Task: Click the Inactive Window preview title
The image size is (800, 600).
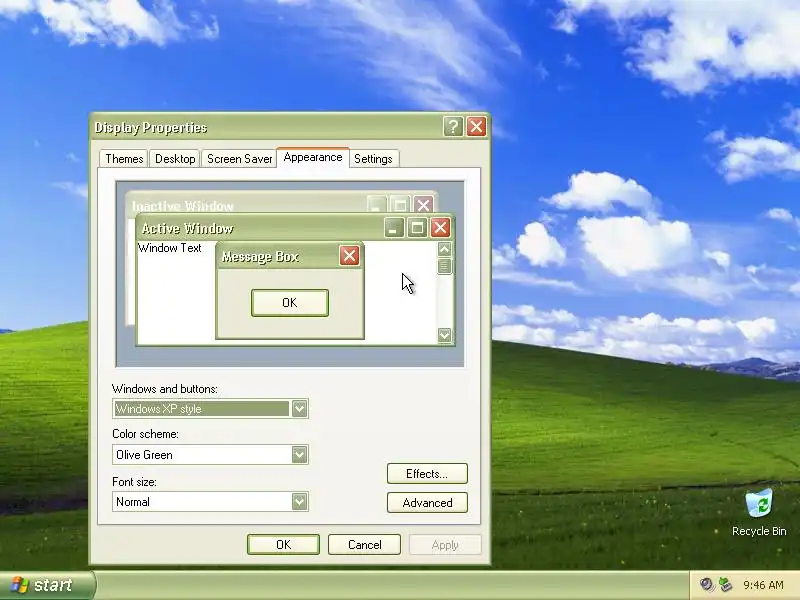Action: point(183,206)
